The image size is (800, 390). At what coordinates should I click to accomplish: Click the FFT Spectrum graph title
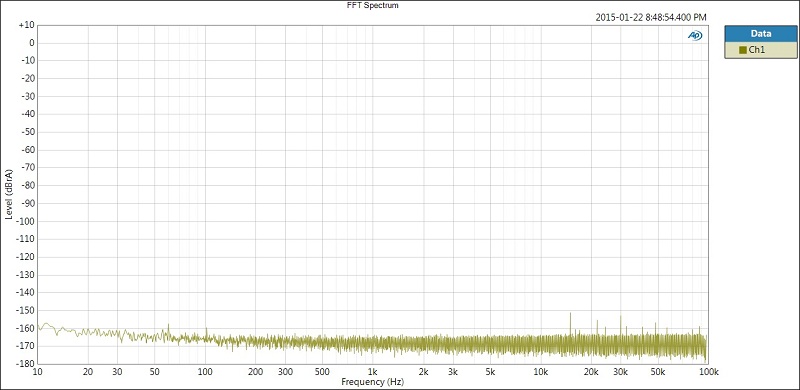[372, 6]
